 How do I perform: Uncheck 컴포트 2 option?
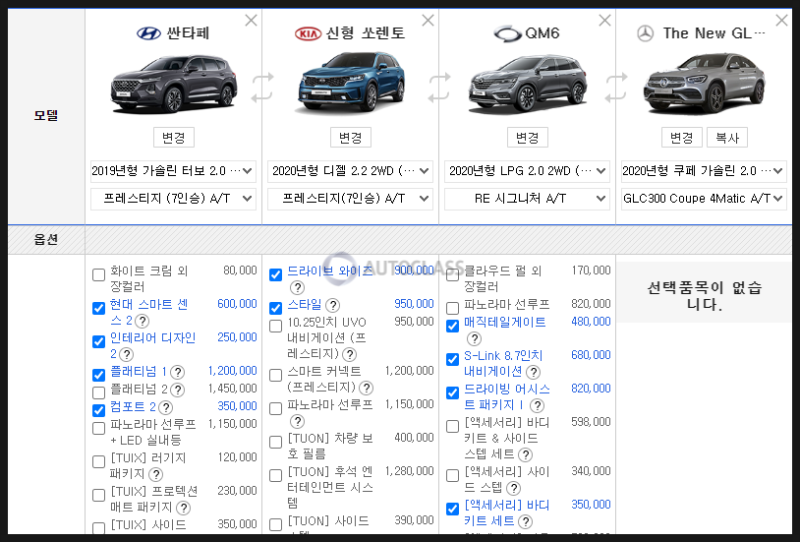tap(98, 410)
